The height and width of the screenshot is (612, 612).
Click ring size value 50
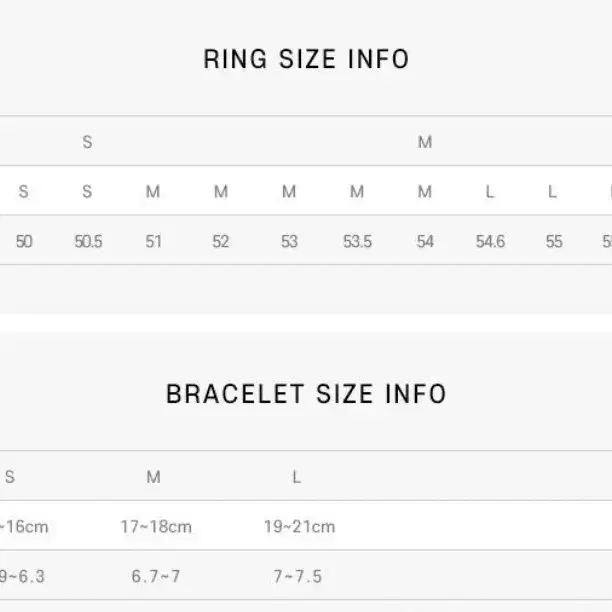tap(24, 242)
